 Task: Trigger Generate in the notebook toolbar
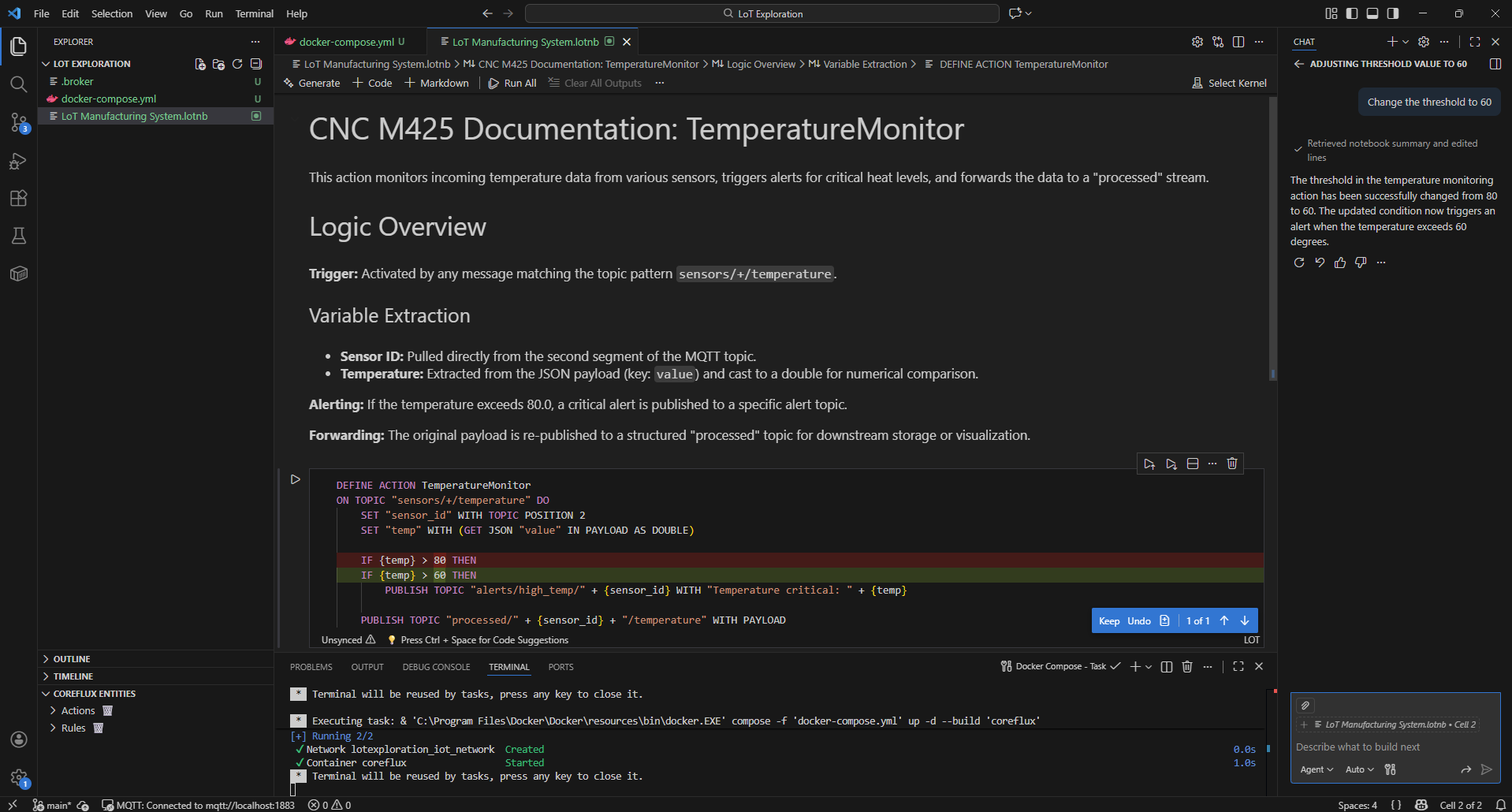311,83
